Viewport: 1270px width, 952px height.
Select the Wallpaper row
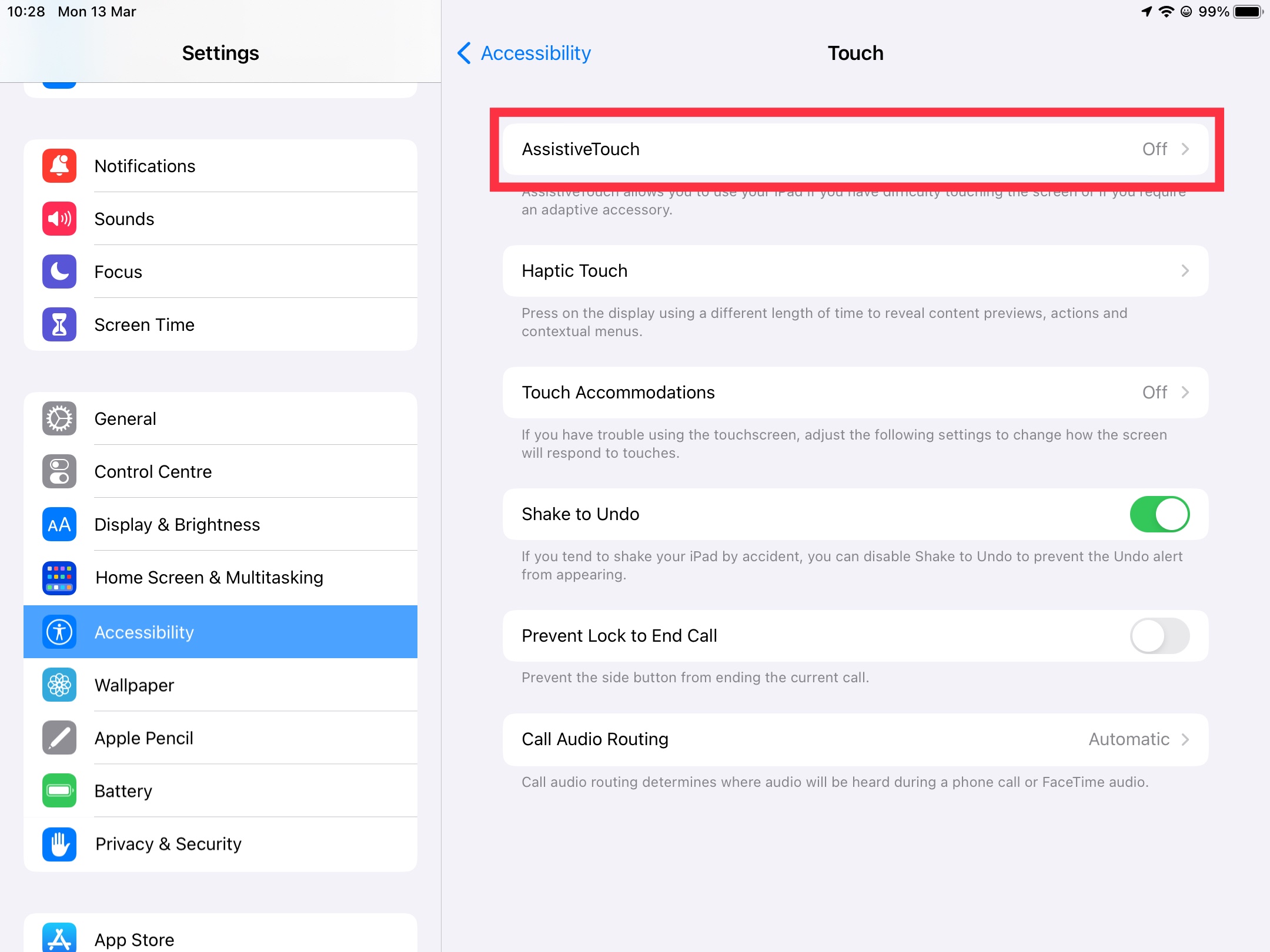(x=134, y=685)
